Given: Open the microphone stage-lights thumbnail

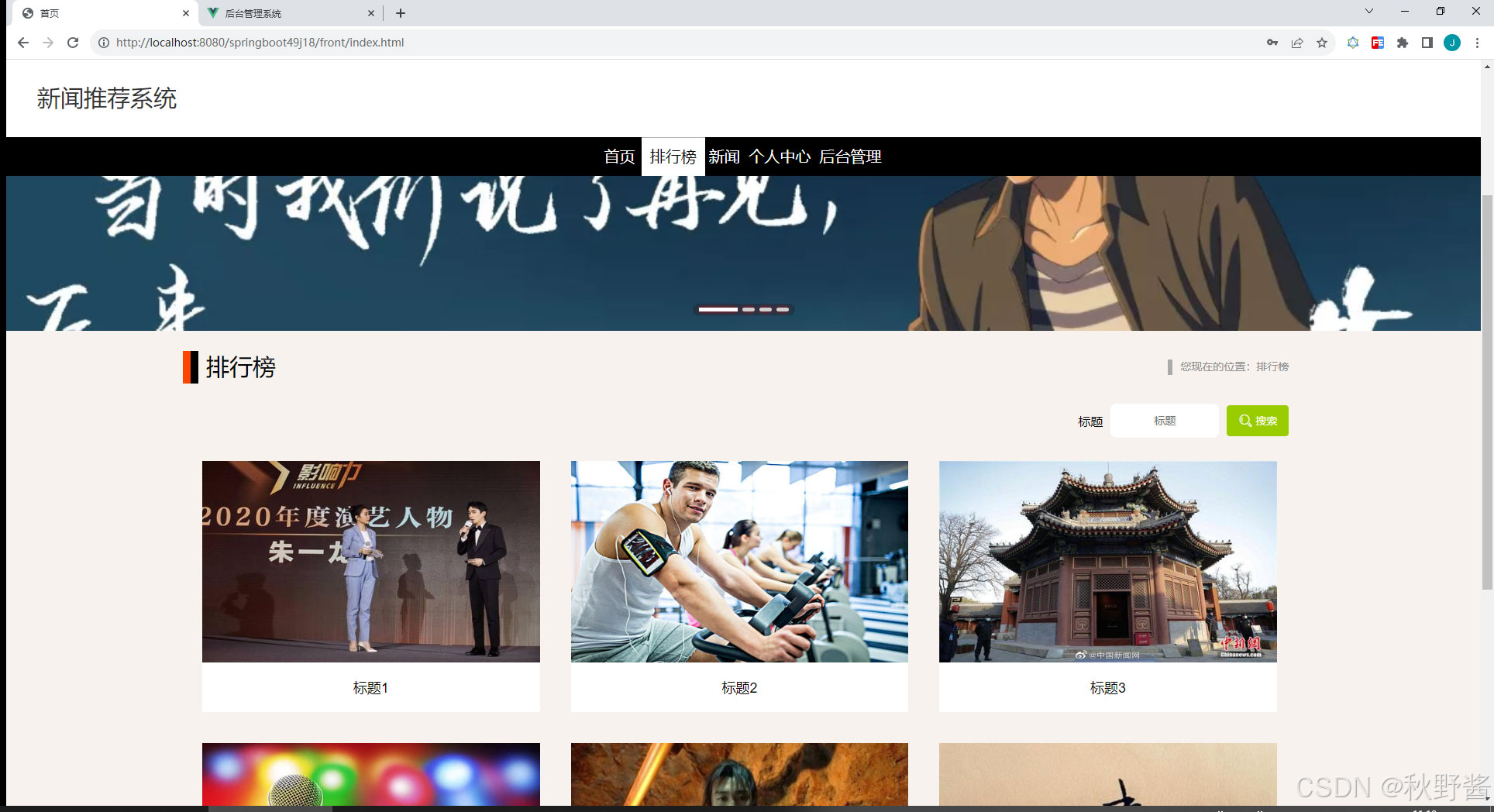Looking at the screenshot, I should point(371,774).
